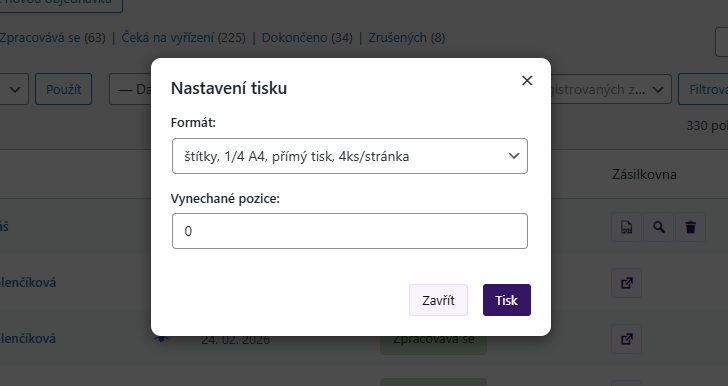Click the Použít button
Screen dimensions: 728x386
pos(64,89)
